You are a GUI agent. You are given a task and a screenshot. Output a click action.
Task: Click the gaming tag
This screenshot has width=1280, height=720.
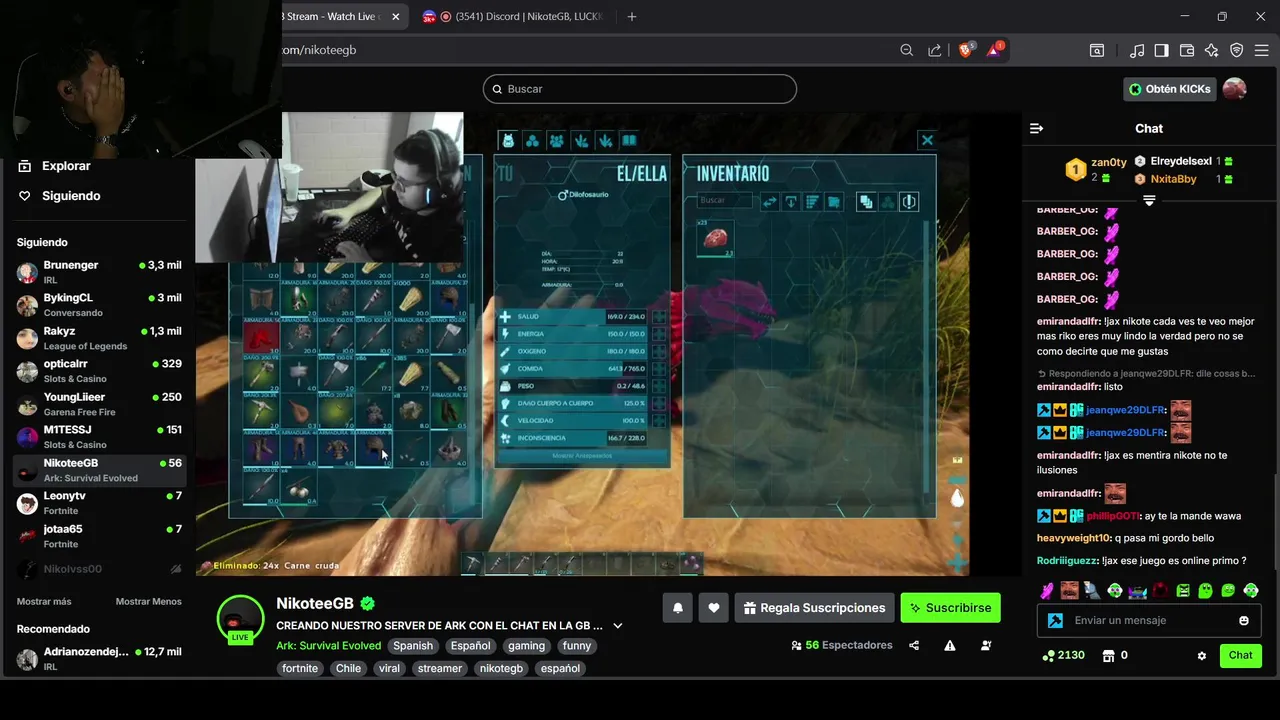[x=526, y=646]
